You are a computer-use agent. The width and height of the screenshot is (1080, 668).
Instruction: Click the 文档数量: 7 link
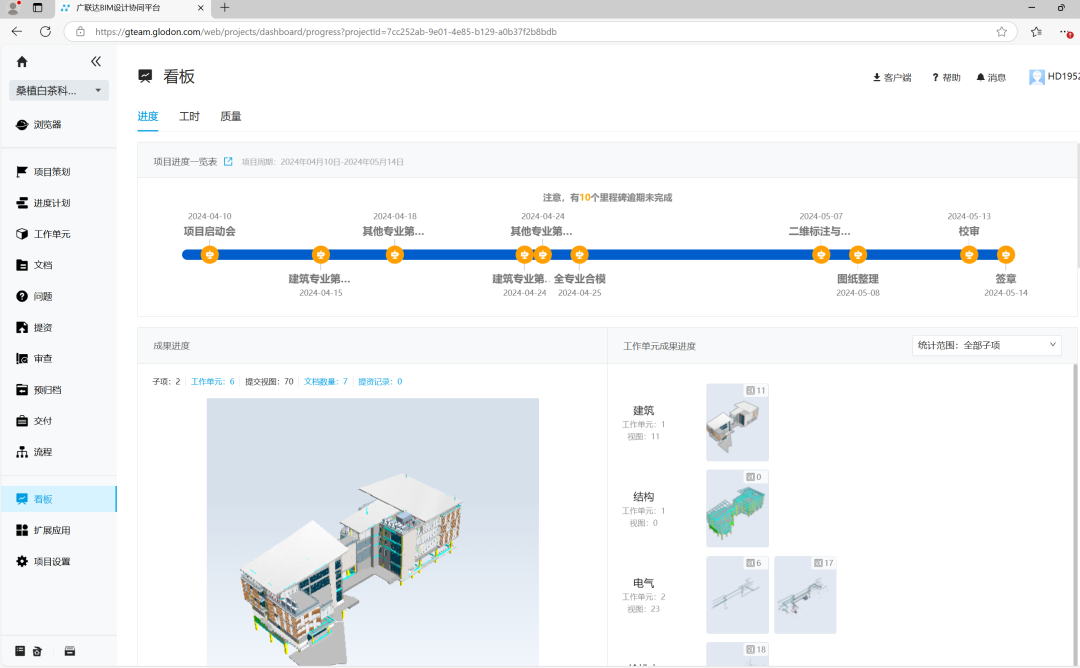click(x=326, y=382)
